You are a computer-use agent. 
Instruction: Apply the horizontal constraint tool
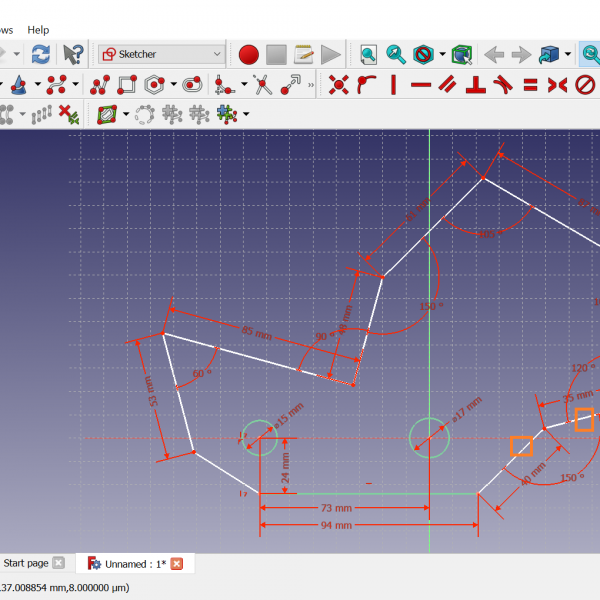coord(420,85)
